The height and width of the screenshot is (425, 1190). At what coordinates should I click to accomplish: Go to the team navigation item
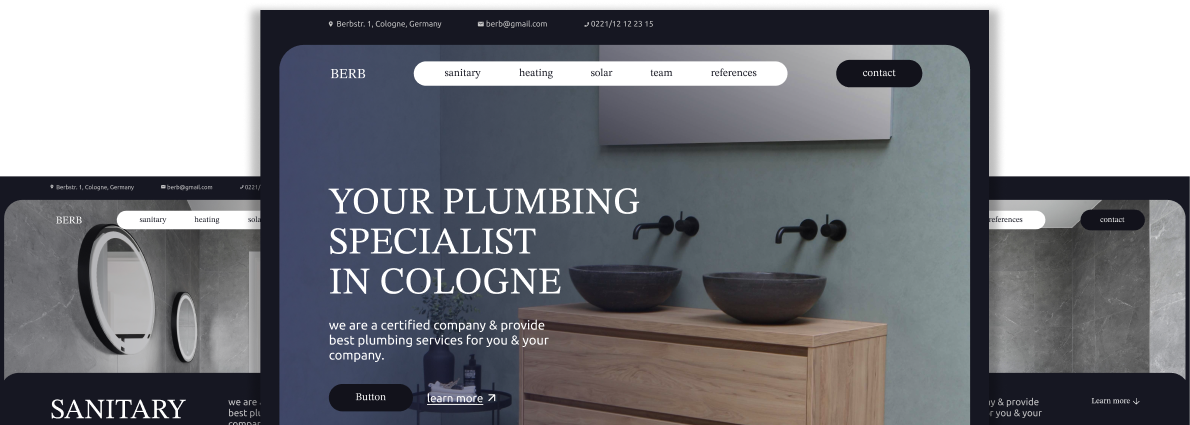point(661,73)
